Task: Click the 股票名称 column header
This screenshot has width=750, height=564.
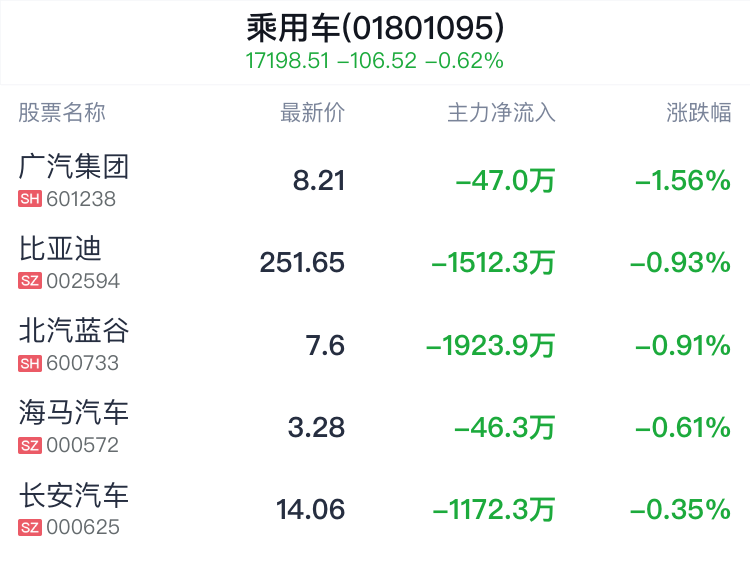Action: (x=62, y=112)
